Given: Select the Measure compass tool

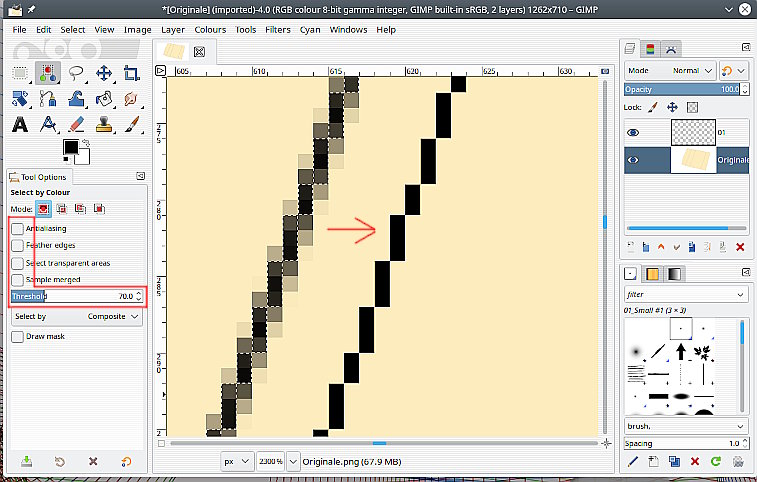Looking at the screenshot, I should click(x=48, y=125).
